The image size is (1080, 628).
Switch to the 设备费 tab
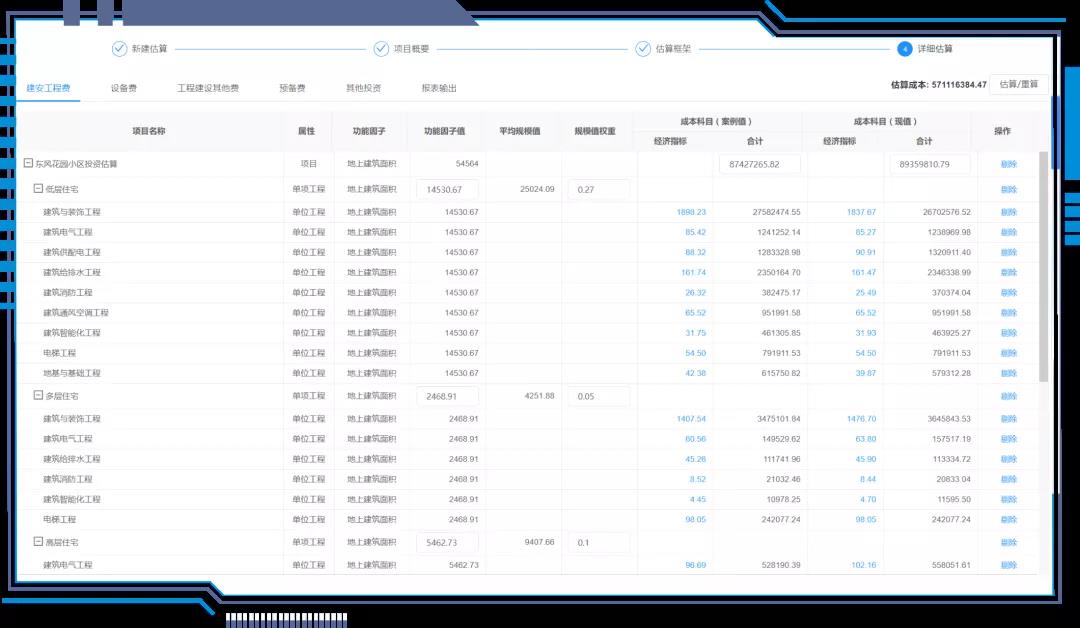point(124,88)
